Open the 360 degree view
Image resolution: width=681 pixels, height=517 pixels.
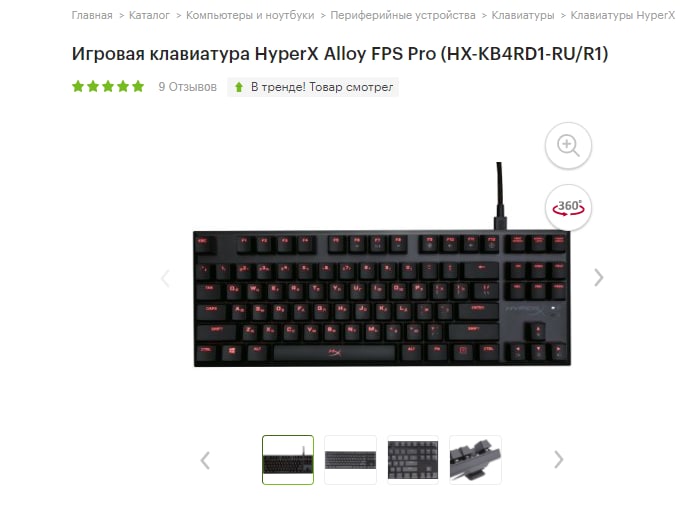(568, 207)
